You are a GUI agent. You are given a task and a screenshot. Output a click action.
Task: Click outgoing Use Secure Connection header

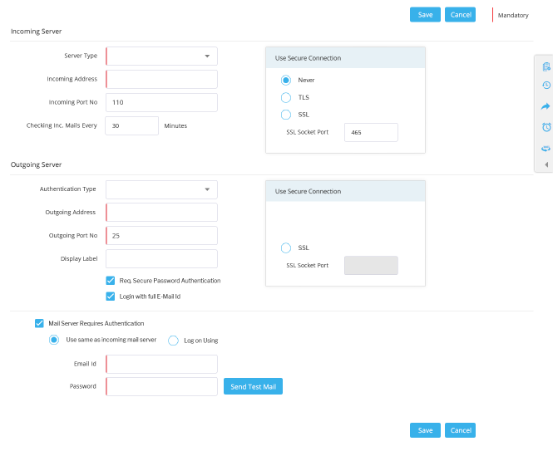point(345,191)
